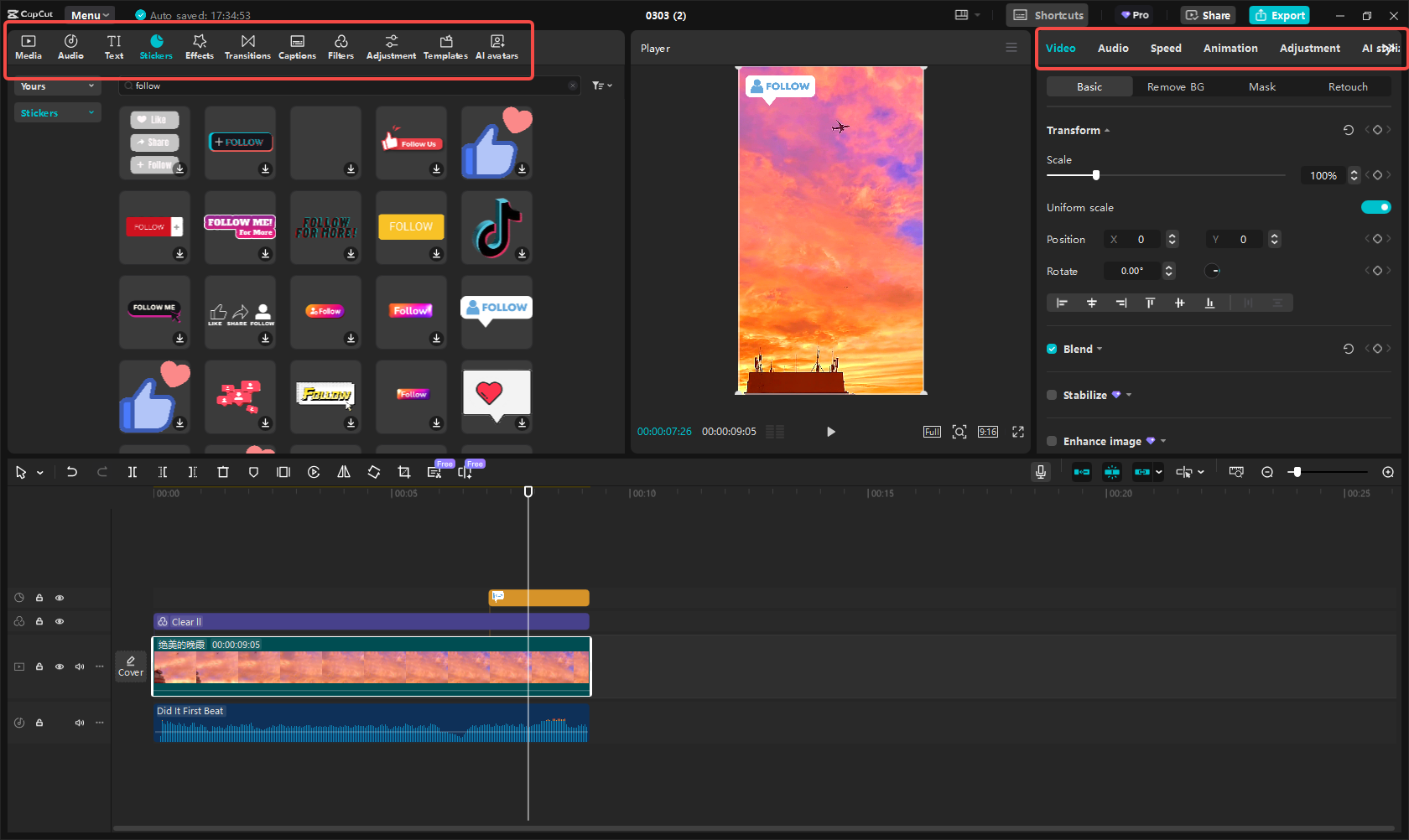The image size is (1409, 840).
Task: Click the Undo arrow in timeline toolbar
Action: tap(72, 472)
